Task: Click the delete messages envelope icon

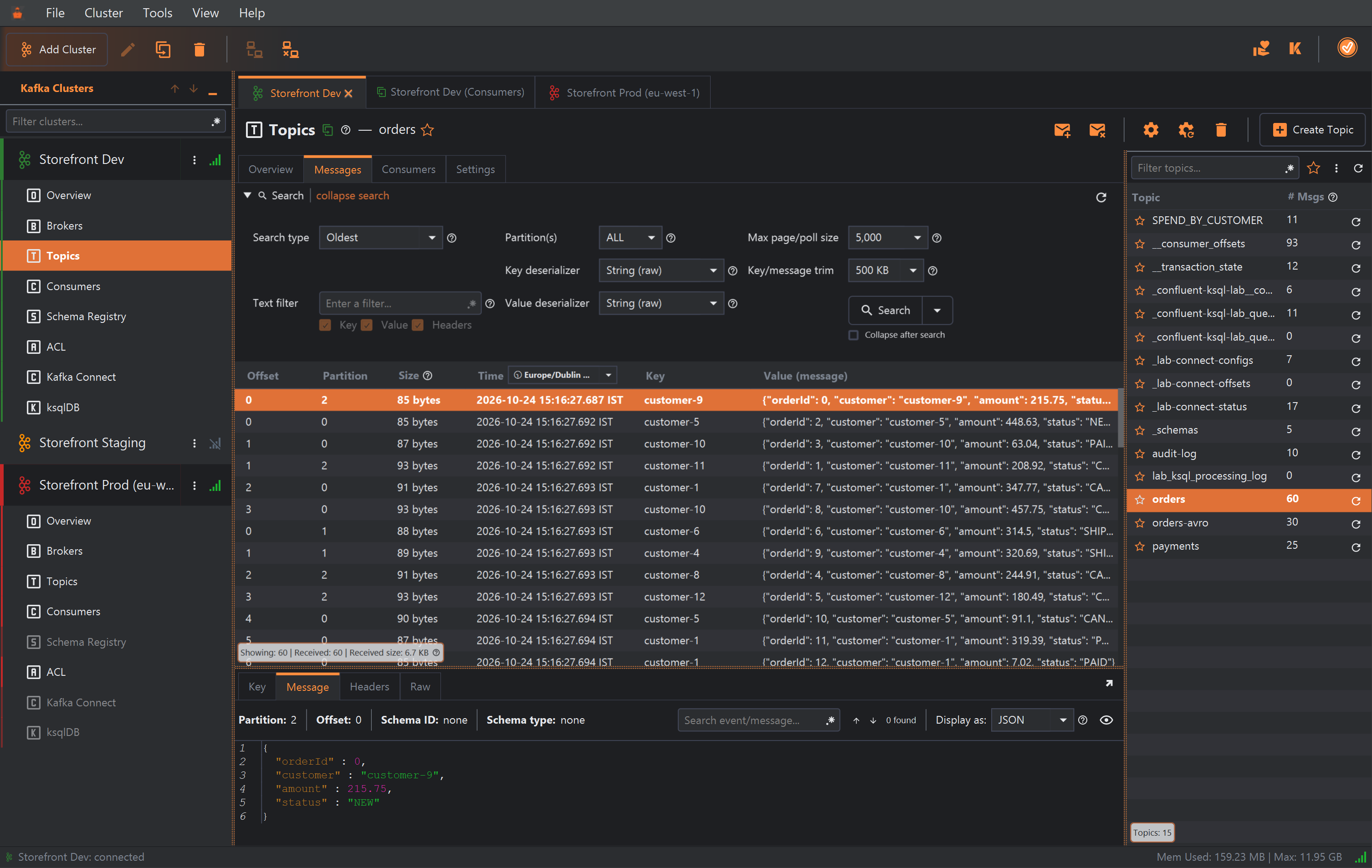Action: tap(1097, 130)
